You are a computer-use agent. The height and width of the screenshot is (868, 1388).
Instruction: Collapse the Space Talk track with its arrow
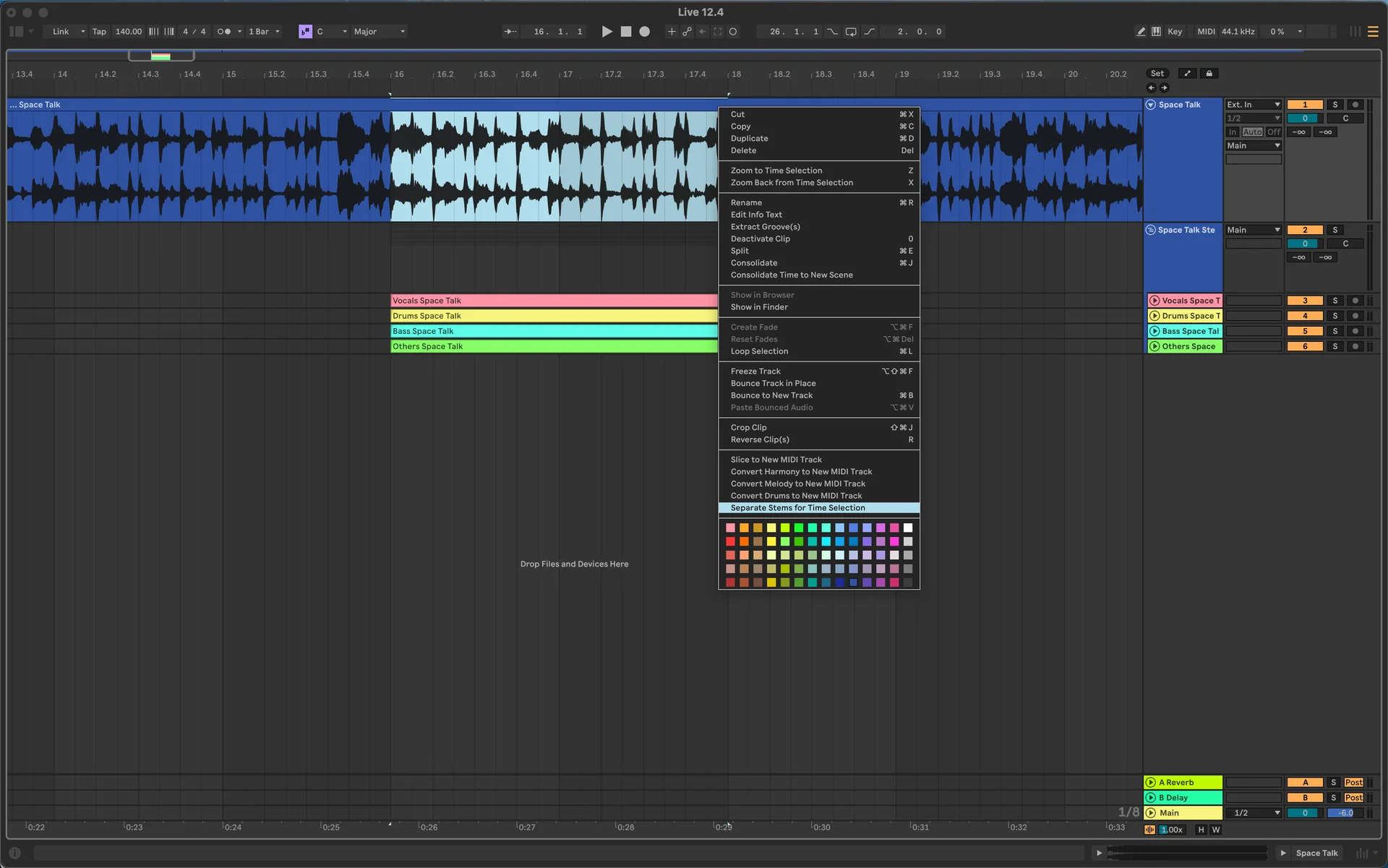[1151, 105]
